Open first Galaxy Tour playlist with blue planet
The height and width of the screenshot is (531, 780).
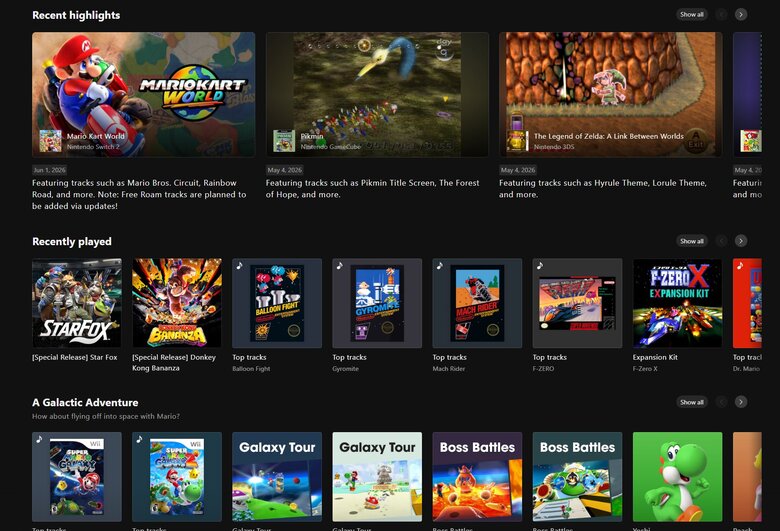[x=277, y=477]
